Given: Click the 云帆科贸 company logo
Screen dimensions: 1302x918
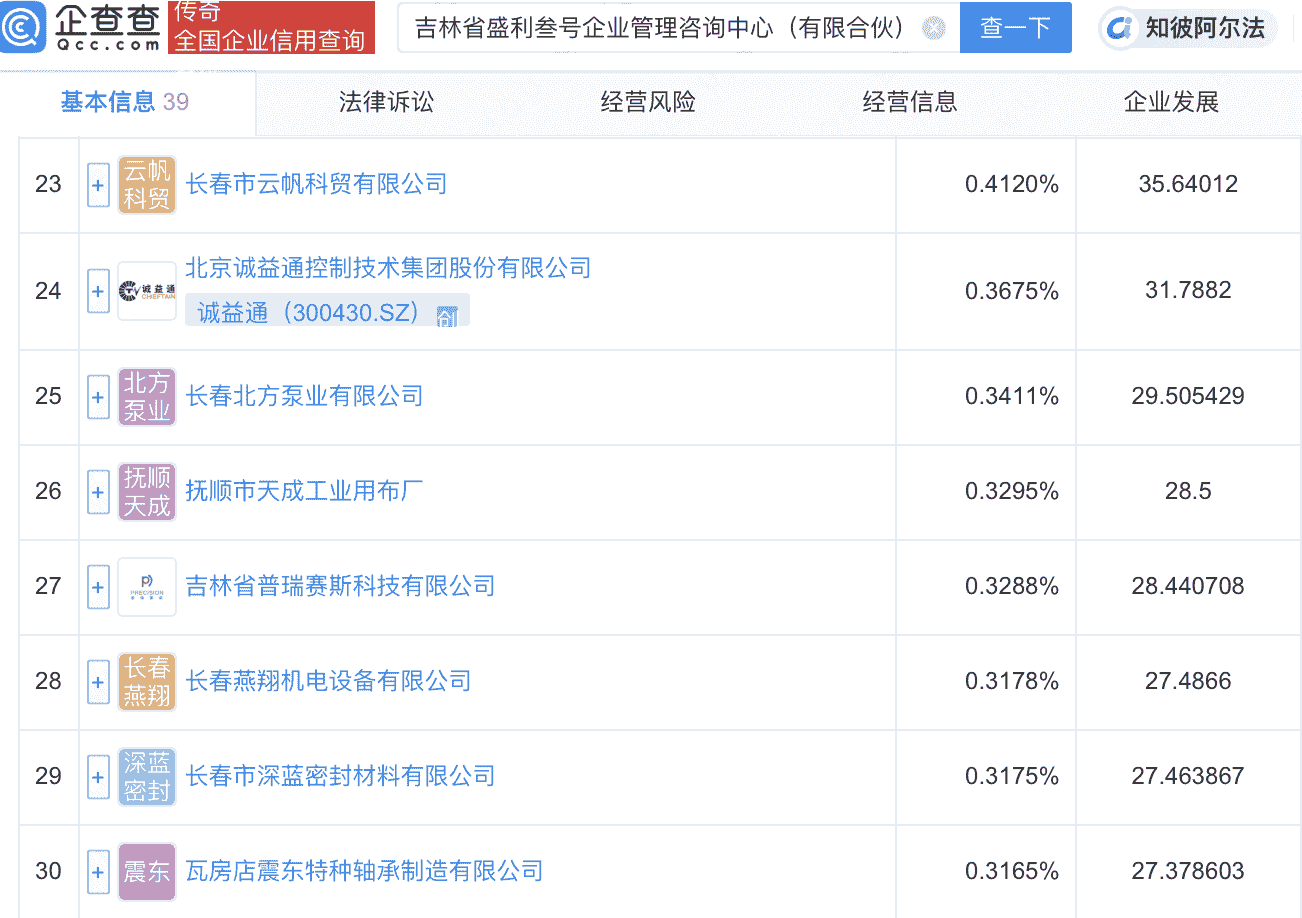Looking at the screenshot, I should tap(147, 185).
